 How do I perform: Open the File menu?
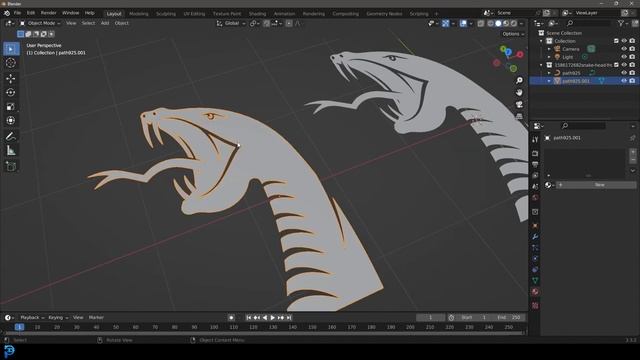[x=17, y=13]
